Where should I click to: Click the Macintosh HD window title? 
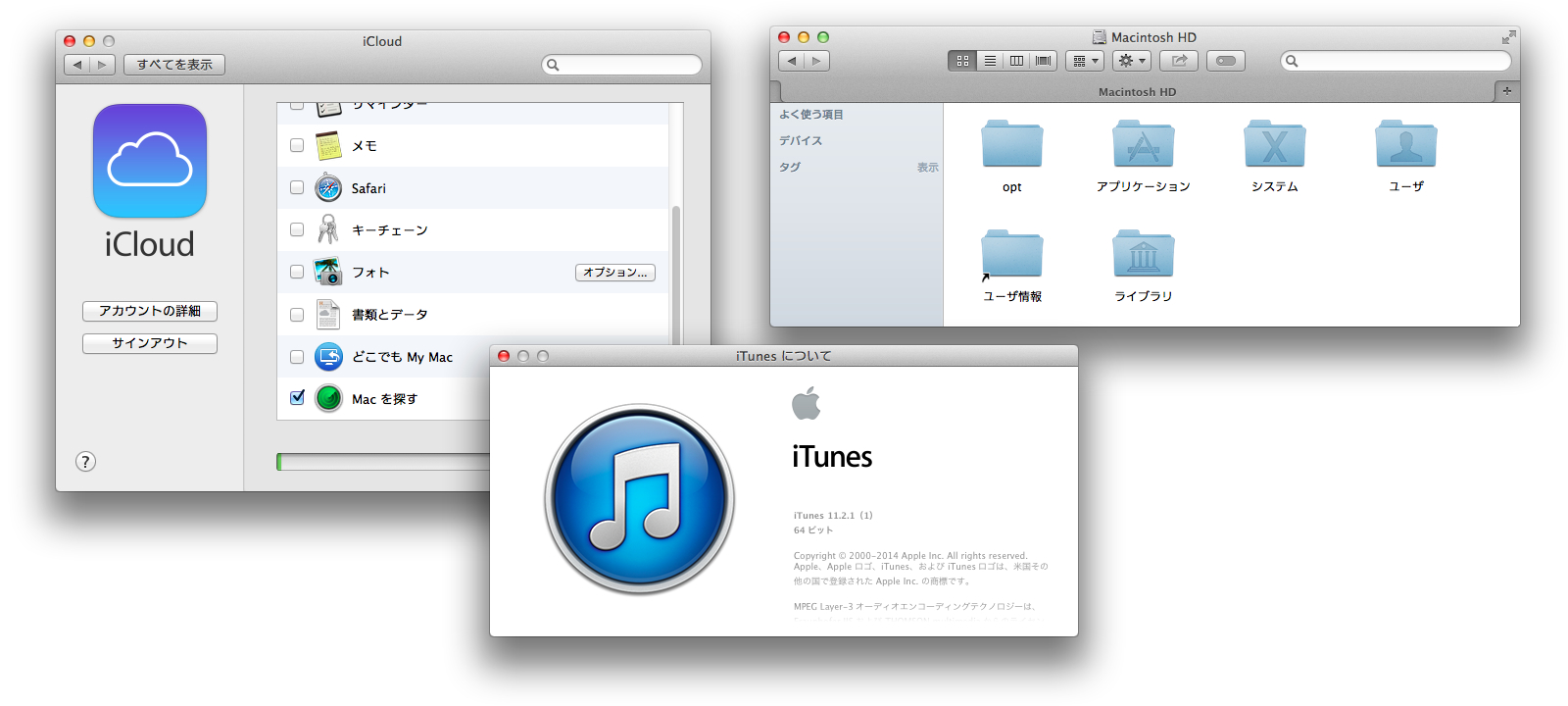click(x=1153, y=37)
